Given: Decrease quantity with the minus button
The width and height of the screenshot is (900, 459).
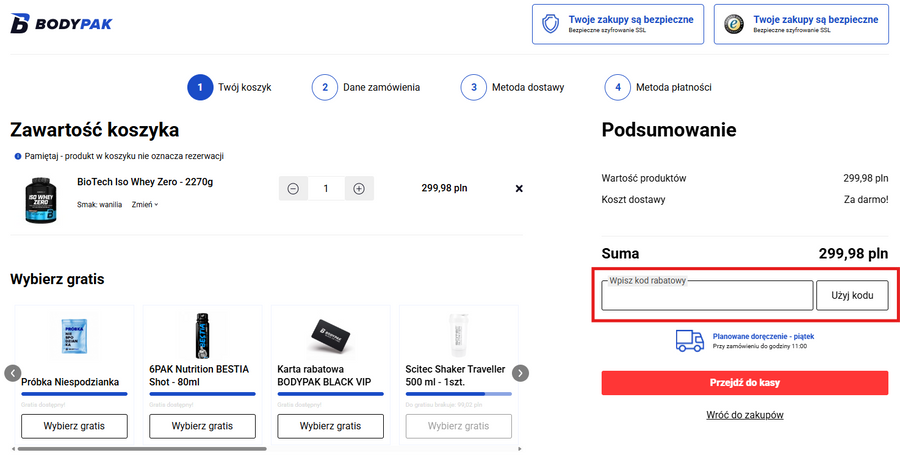Looking at the screenshot, I should [x=293, y=188].
